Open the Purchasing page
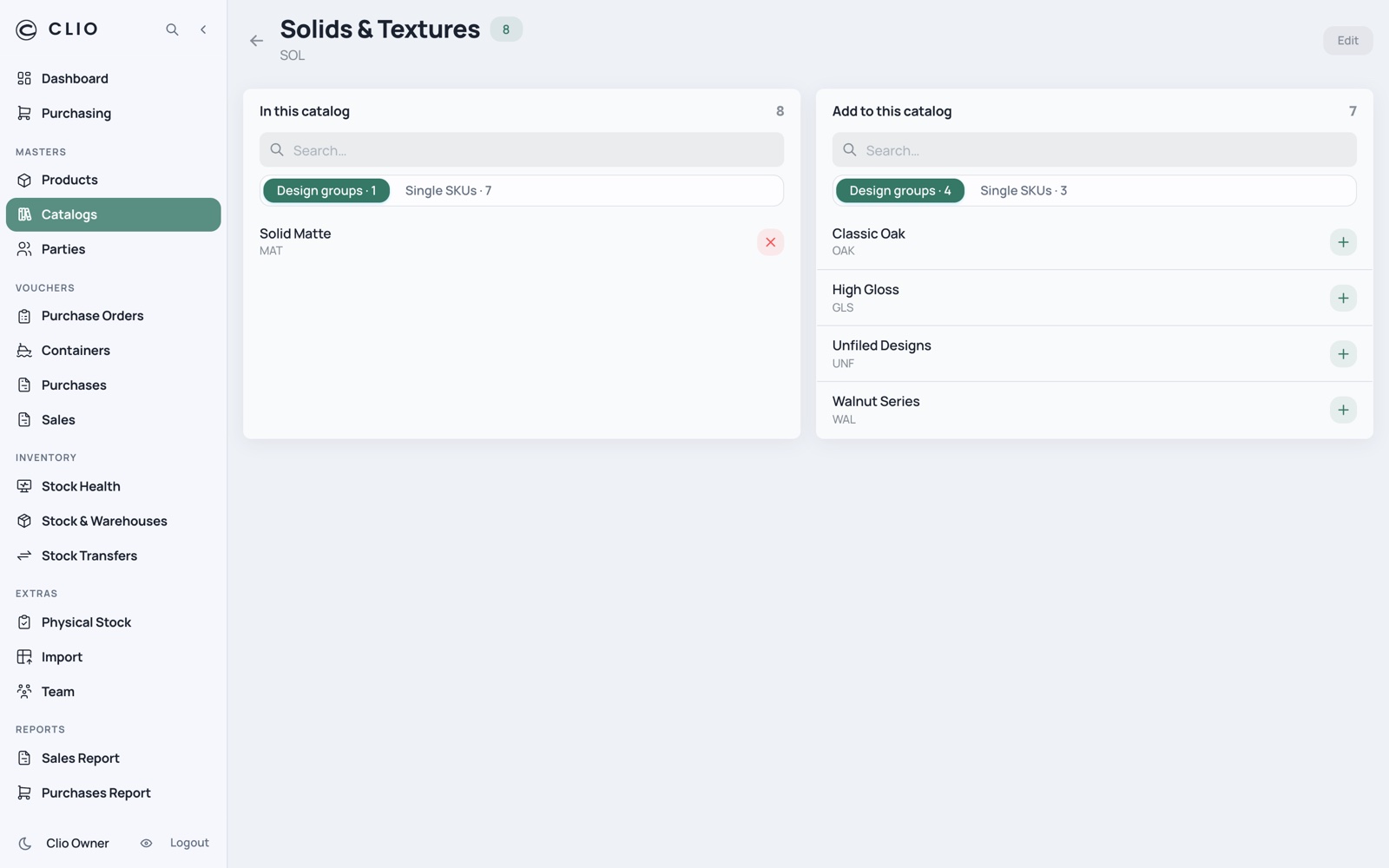This screenshot has height=868, width=1389. [114, 113]
